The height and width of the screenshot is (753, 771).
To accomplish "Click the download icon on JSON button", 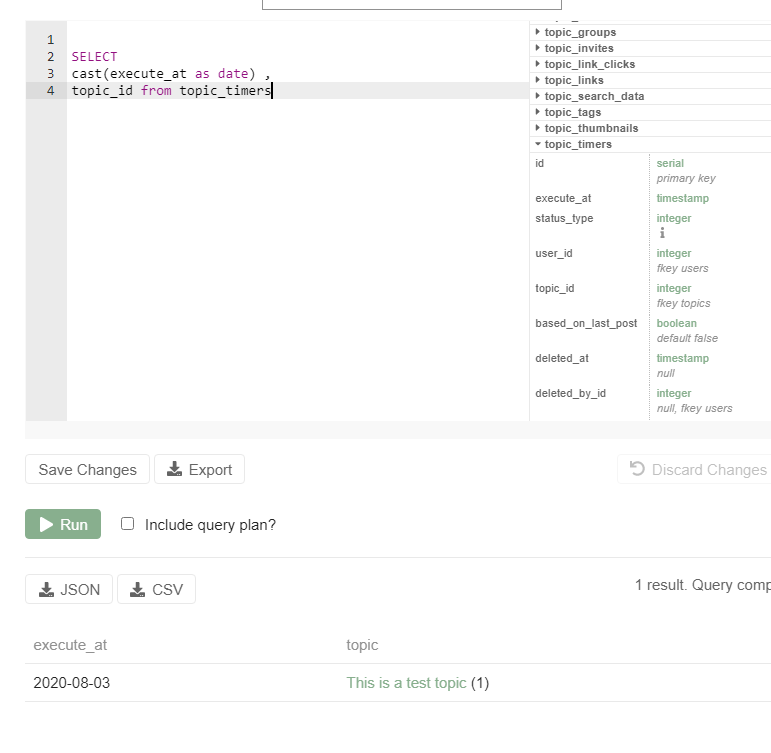I will click(46, 589).
